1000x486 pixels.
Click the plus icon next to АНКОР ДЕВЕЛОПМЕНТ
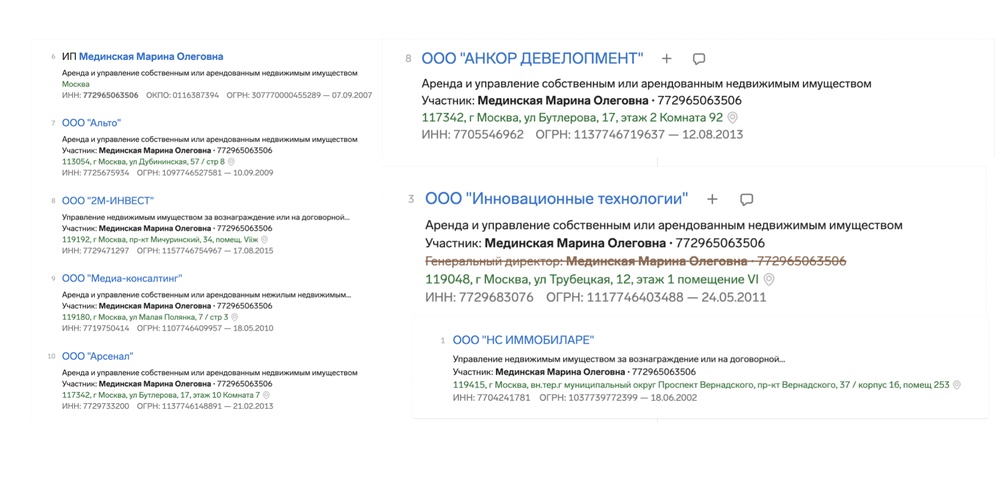(667, 59)
